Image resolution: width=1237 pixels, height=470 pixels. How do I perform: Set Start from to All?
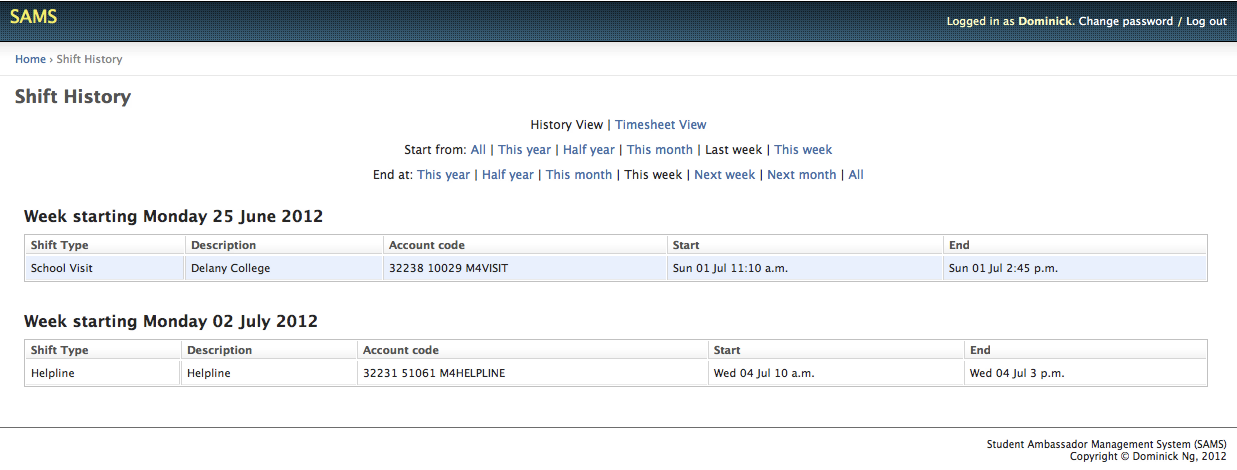point(478,150)
